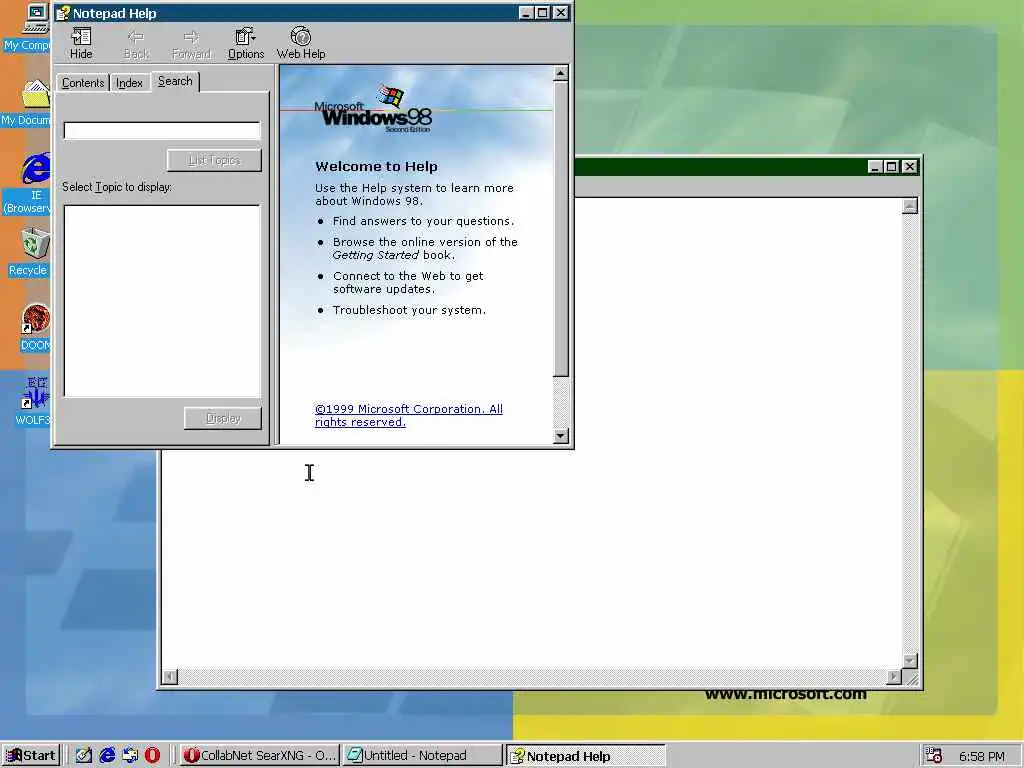Click the help pane scroll-up arrow

point(560,74)
